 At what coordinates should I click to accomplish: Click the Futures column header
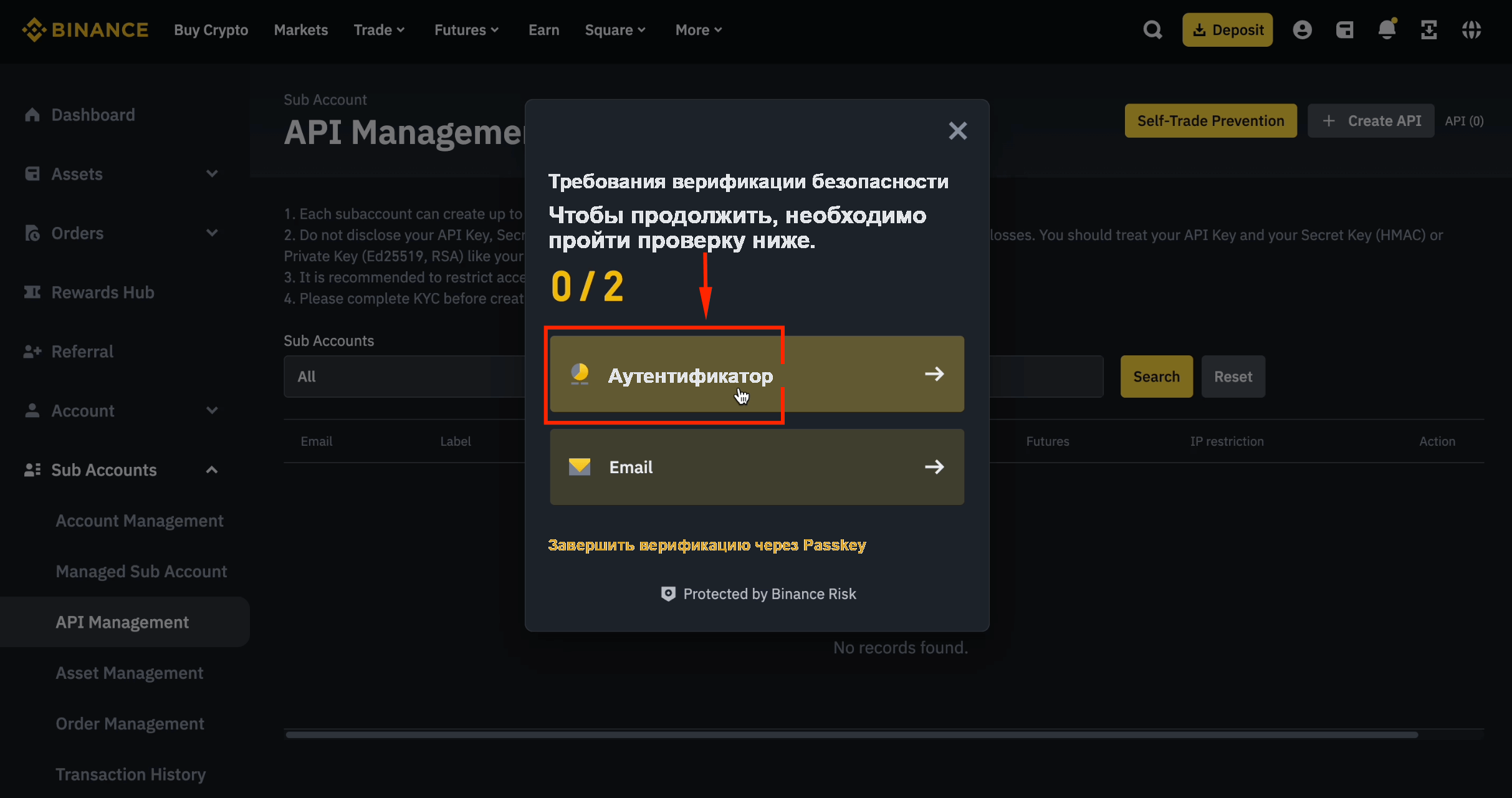(x=1047, y=441)
